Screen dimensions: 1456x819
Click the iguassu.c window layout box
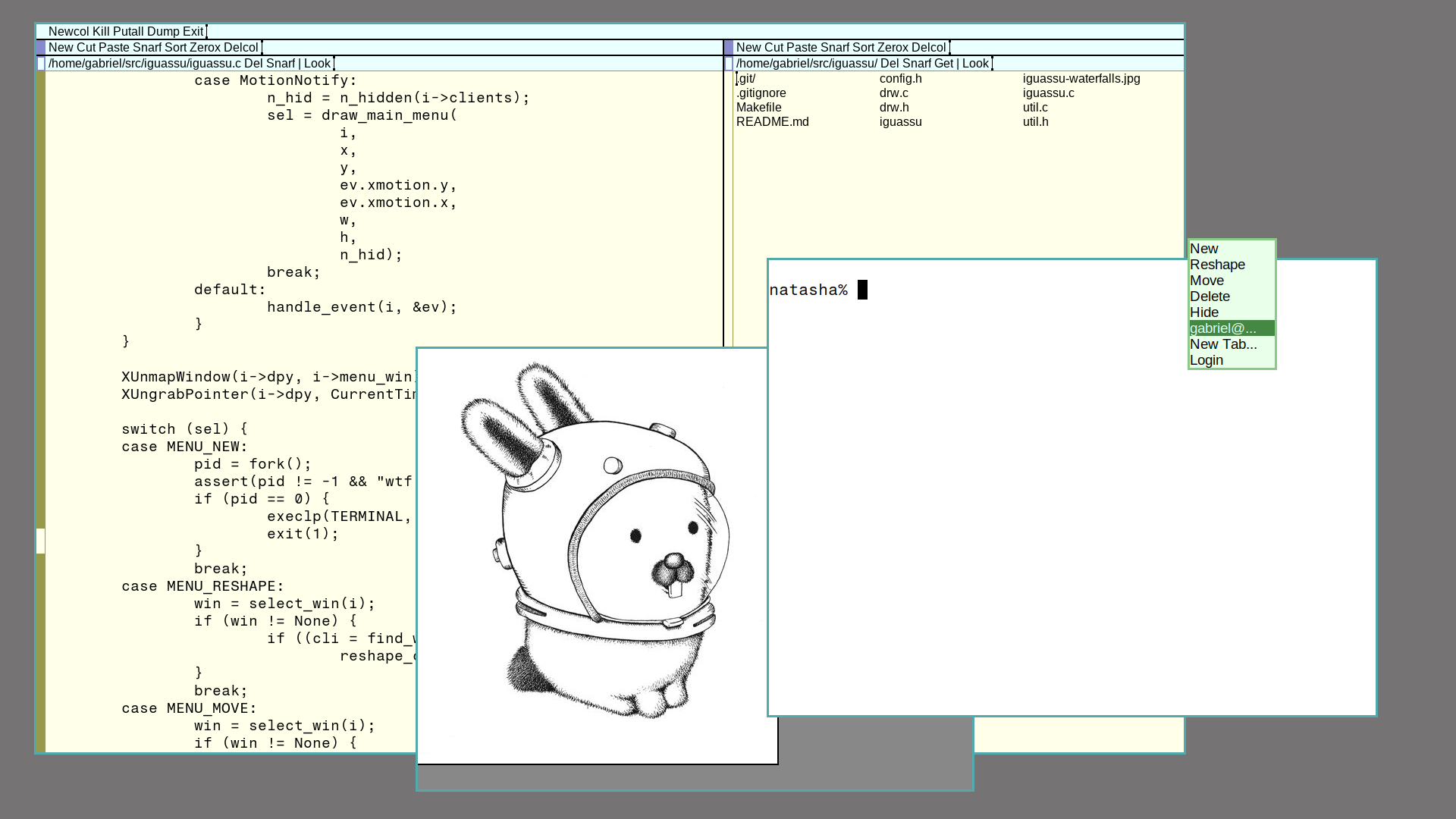coord(41,64)
